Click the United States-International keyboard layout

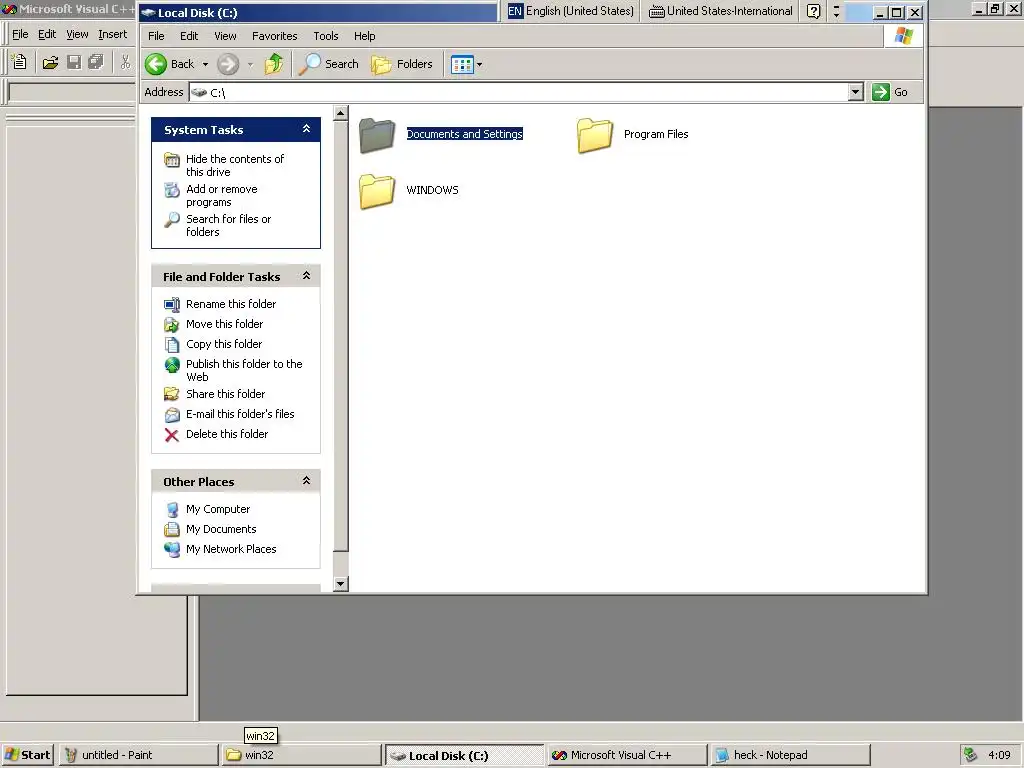(721, 11)
